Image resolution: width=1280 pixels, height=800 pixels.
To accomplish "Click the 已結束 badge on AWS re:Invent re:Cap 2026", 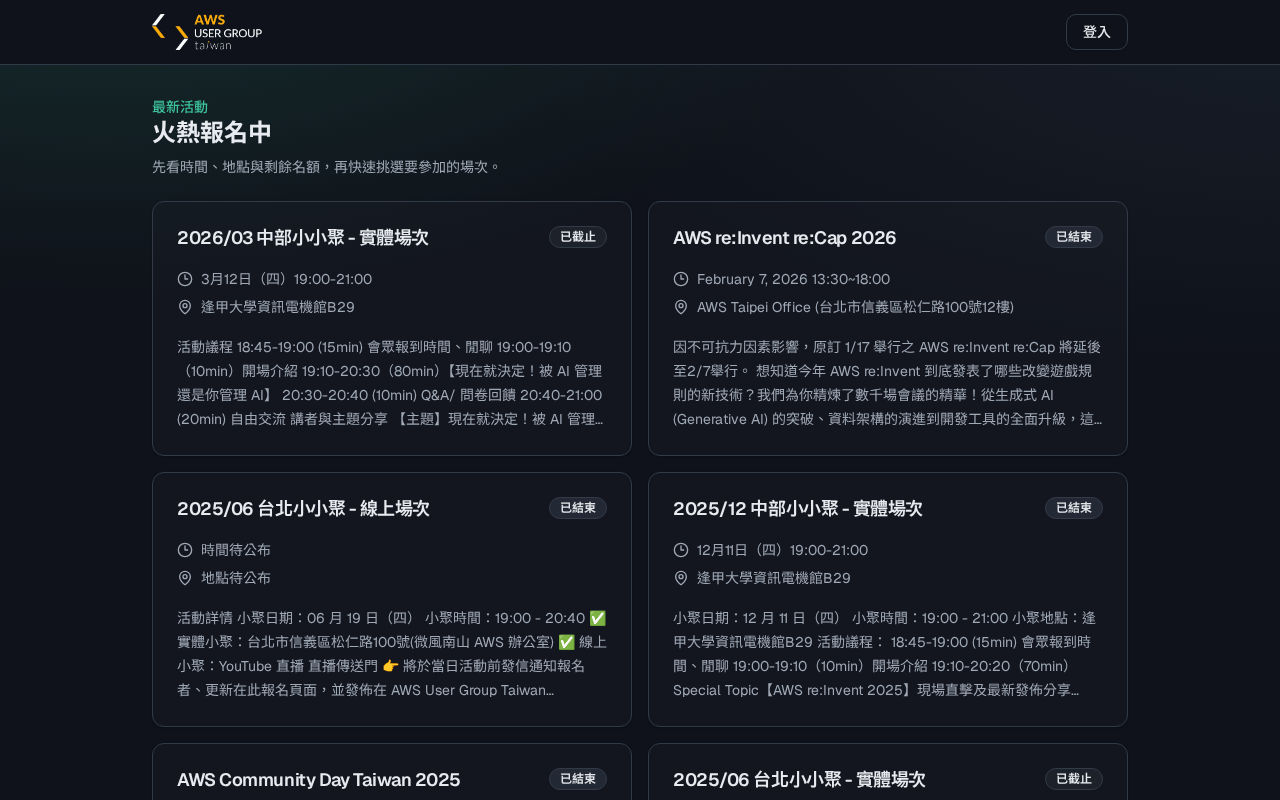I will coord(1074,237).
